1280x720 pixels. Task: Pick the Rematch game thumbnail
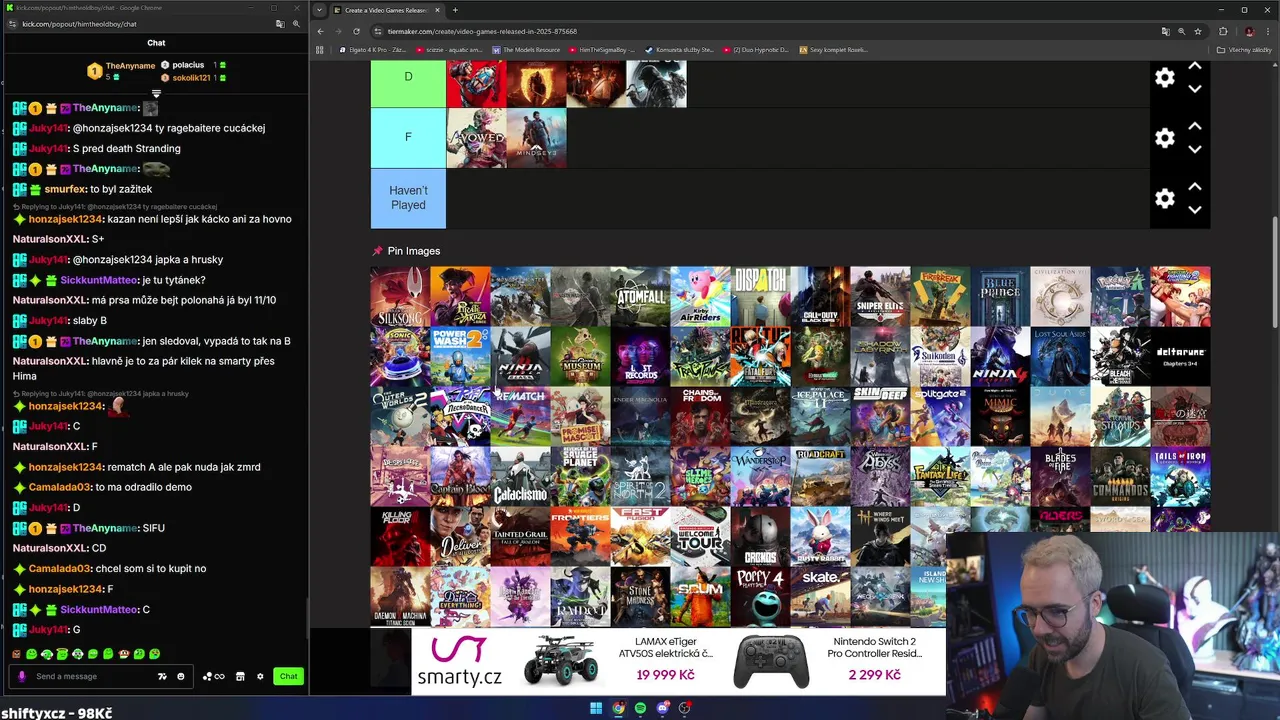point(520,416)
